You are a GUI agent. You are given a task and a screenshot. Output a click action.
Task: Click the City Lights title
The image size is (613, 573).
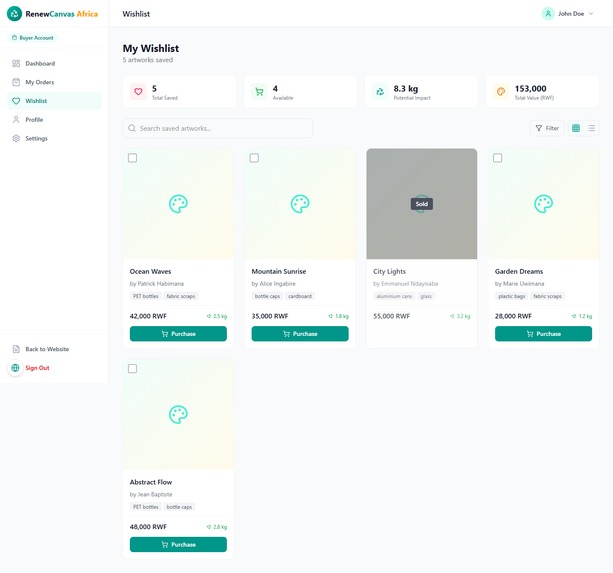tap(389, 271)
